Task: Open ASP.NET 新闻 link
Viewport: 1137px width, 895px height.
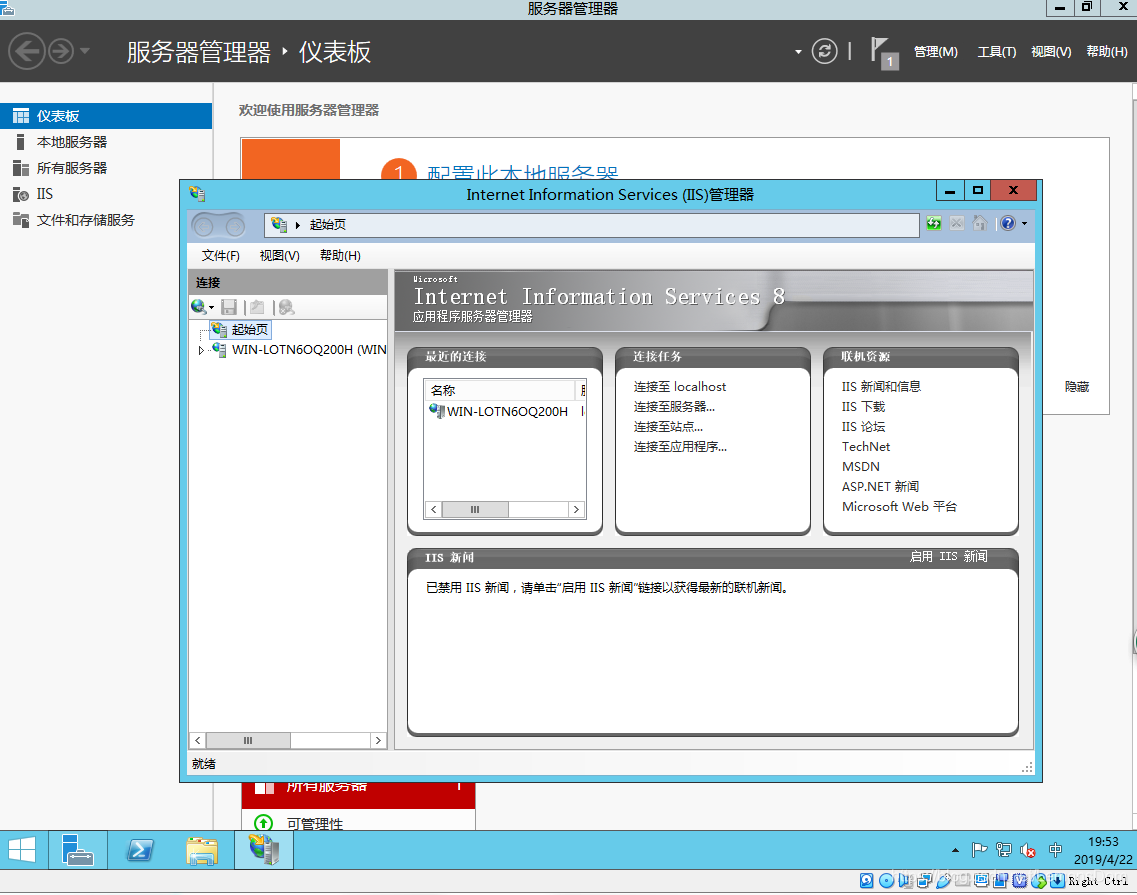Action: tap(880, 487)
